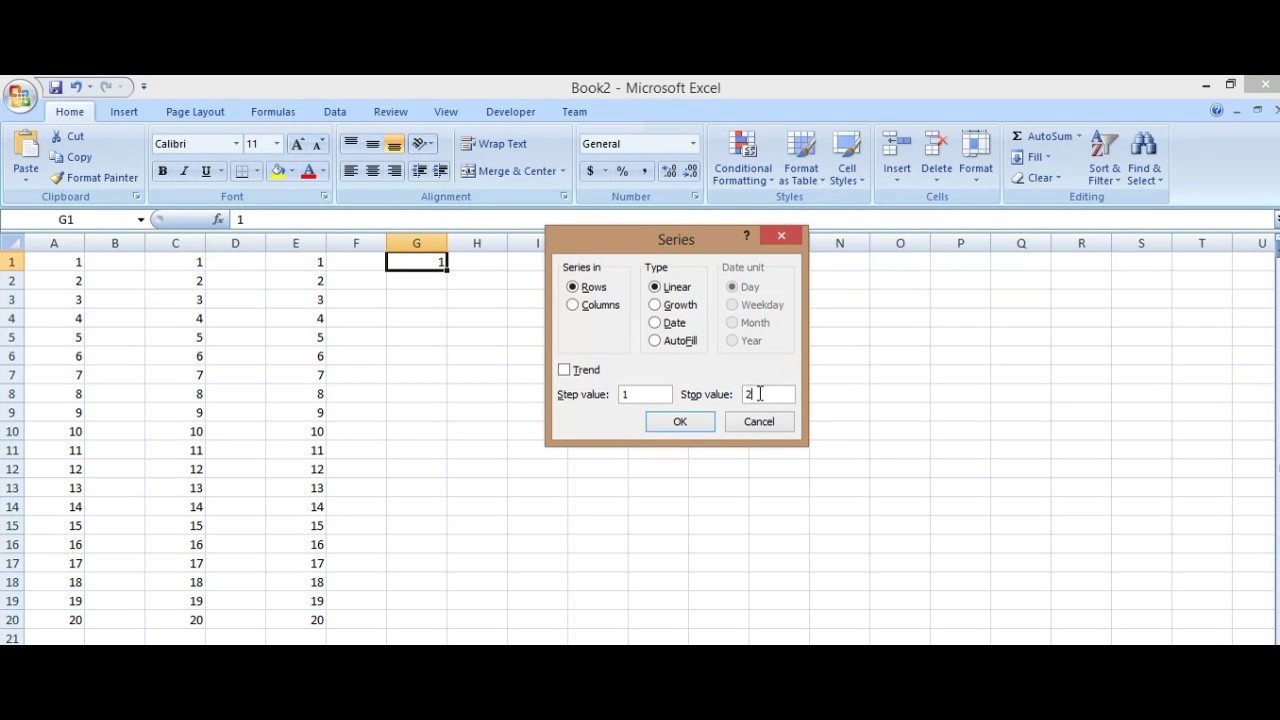Click Copy in Clipboard group
This screenshot has height=720, width=1280.
pos(71,157)
